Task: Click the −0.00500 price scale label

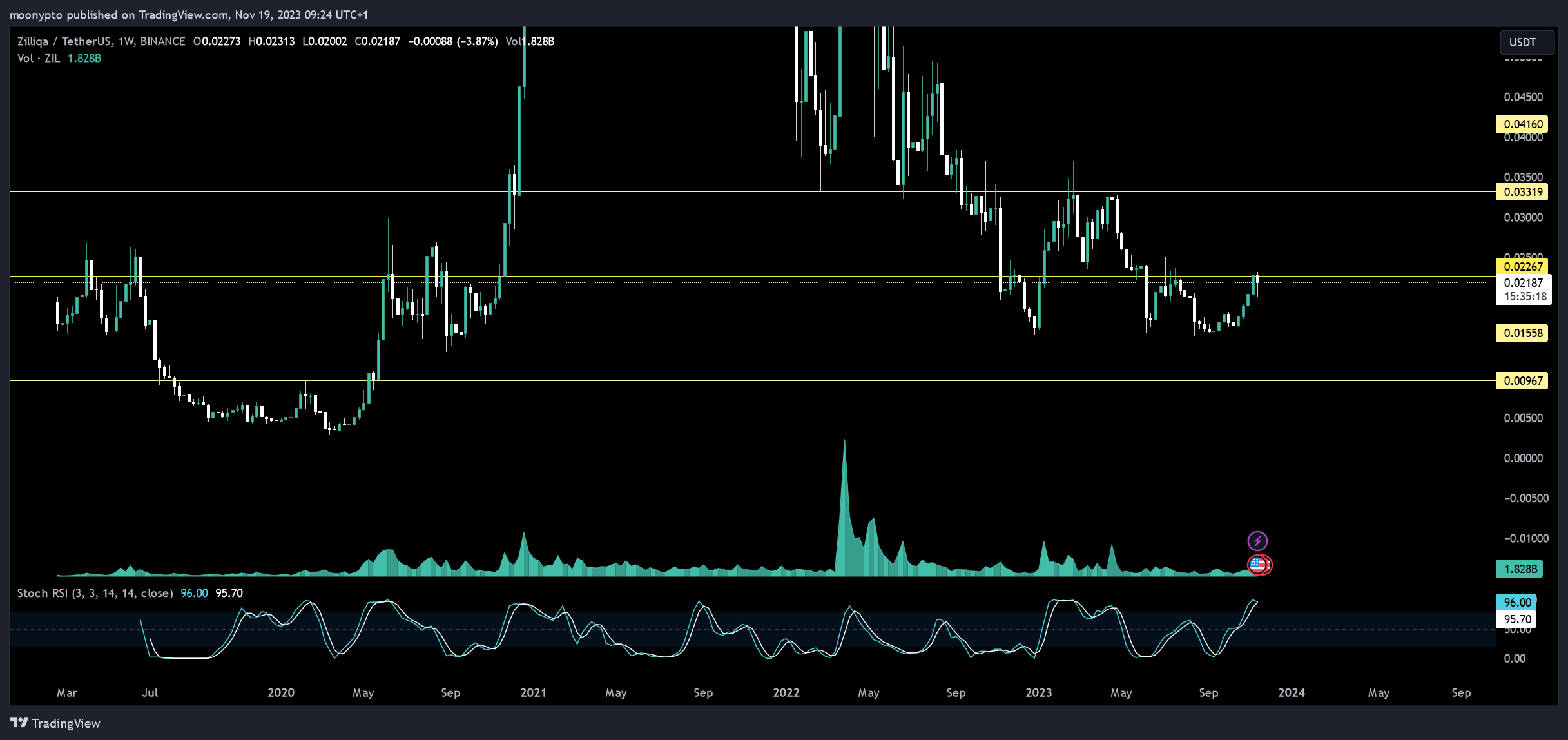Action: [x=1526, y=498]
